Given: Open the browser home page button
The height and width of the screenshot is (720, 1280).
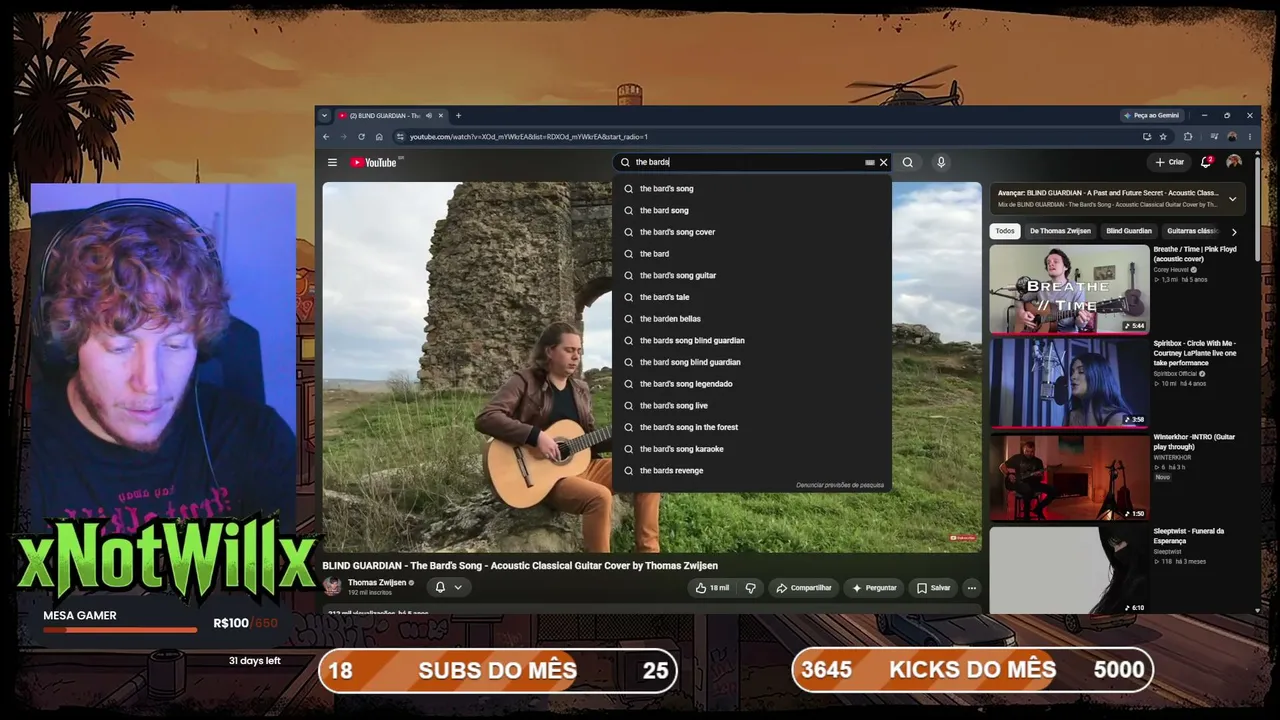Looking at the screenshot, I should pyautogui.click(x=379, y=137).
